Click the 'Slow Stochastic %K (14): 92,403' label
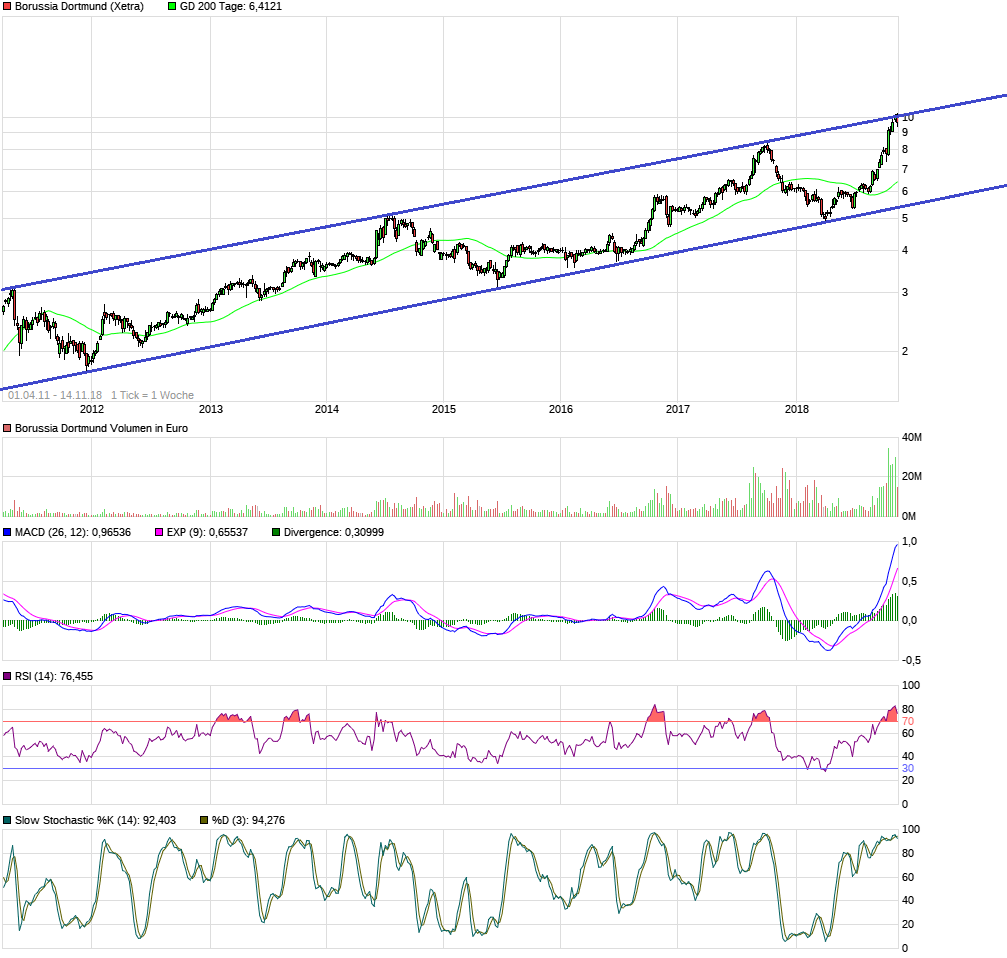The height and width of the screenshot is (958, 1007). (x=95, y=820)
